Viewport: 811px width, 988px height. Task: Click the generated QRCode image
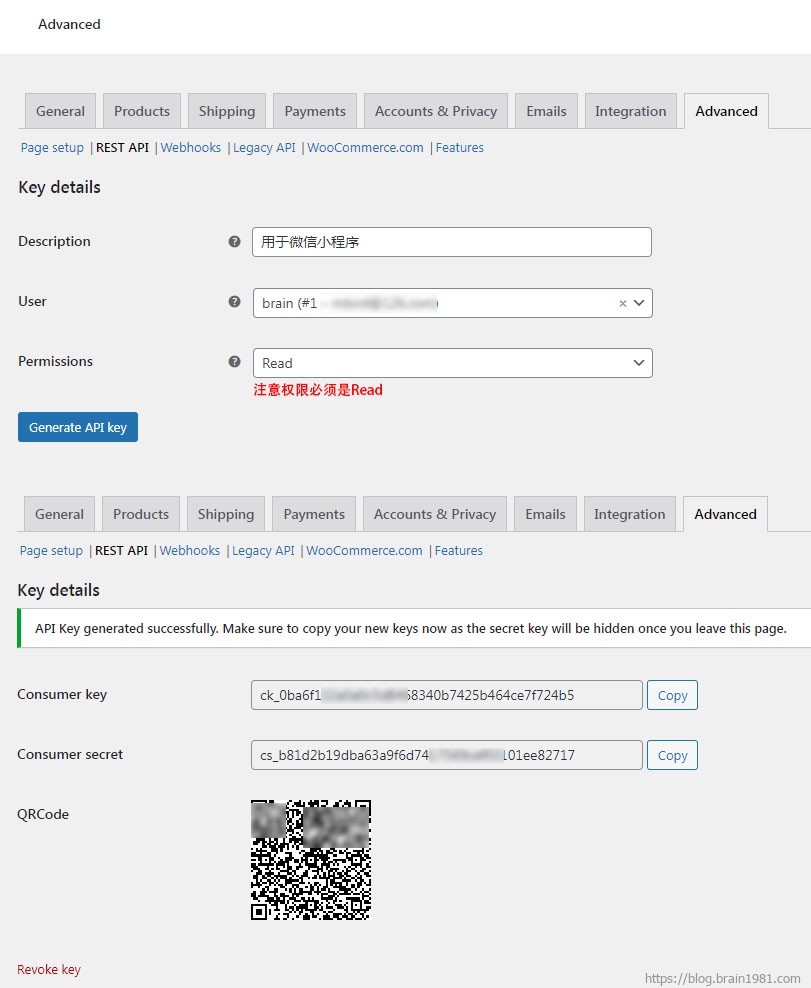(310, 858)
